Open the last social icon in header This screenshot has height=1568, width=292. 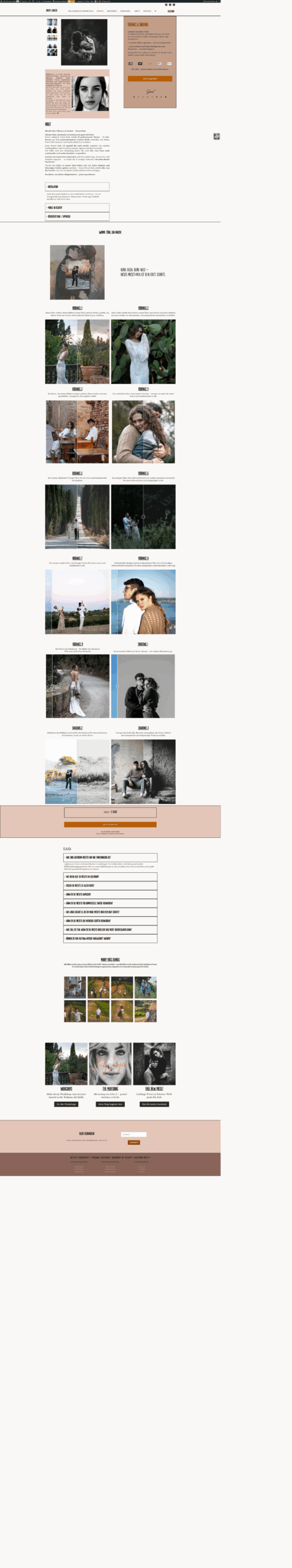click(174, 5)
